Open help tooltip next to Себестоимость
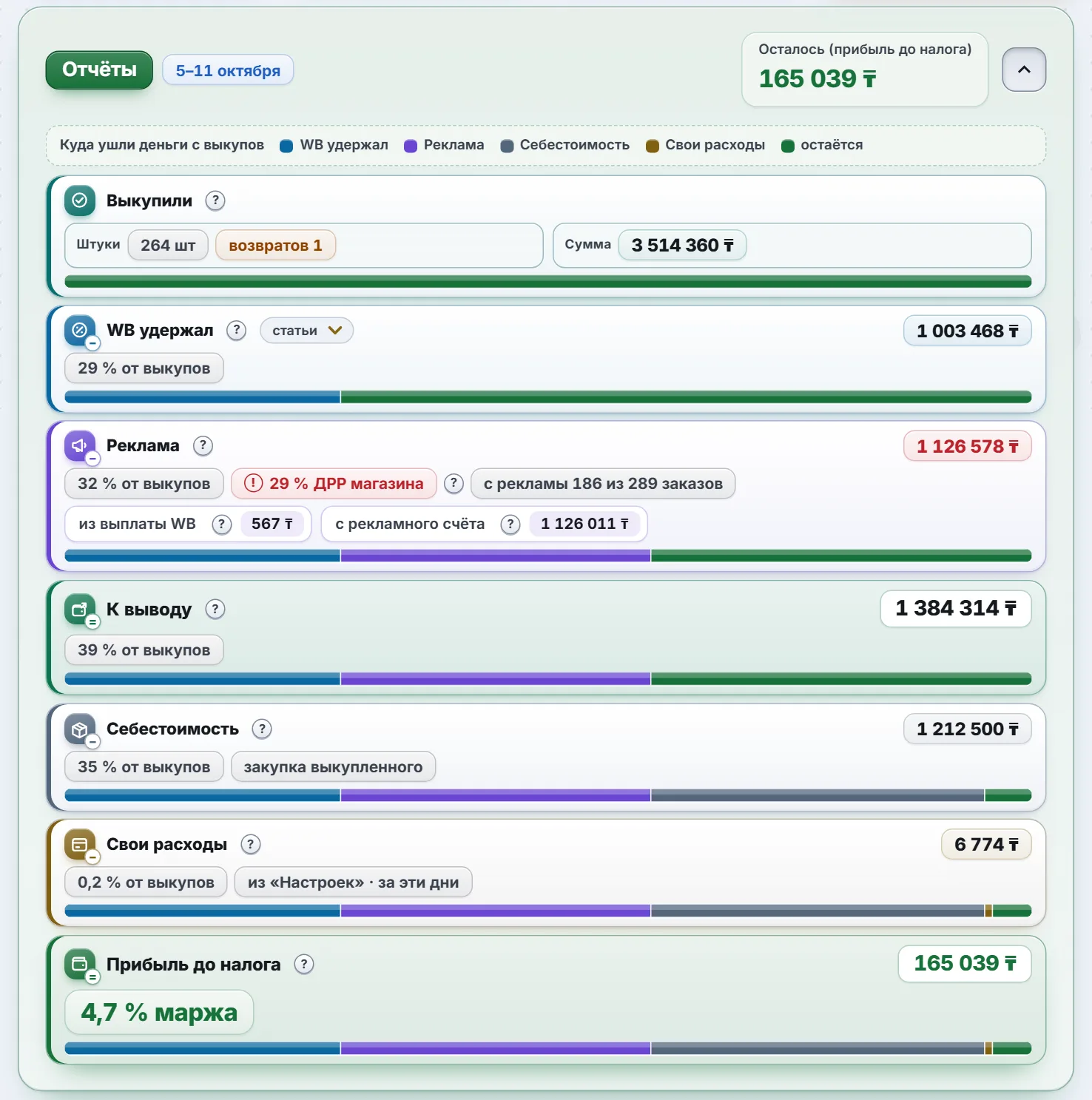Image resolution: width=1092 pixels, height=1100 pixels. (x=262, y=729)
